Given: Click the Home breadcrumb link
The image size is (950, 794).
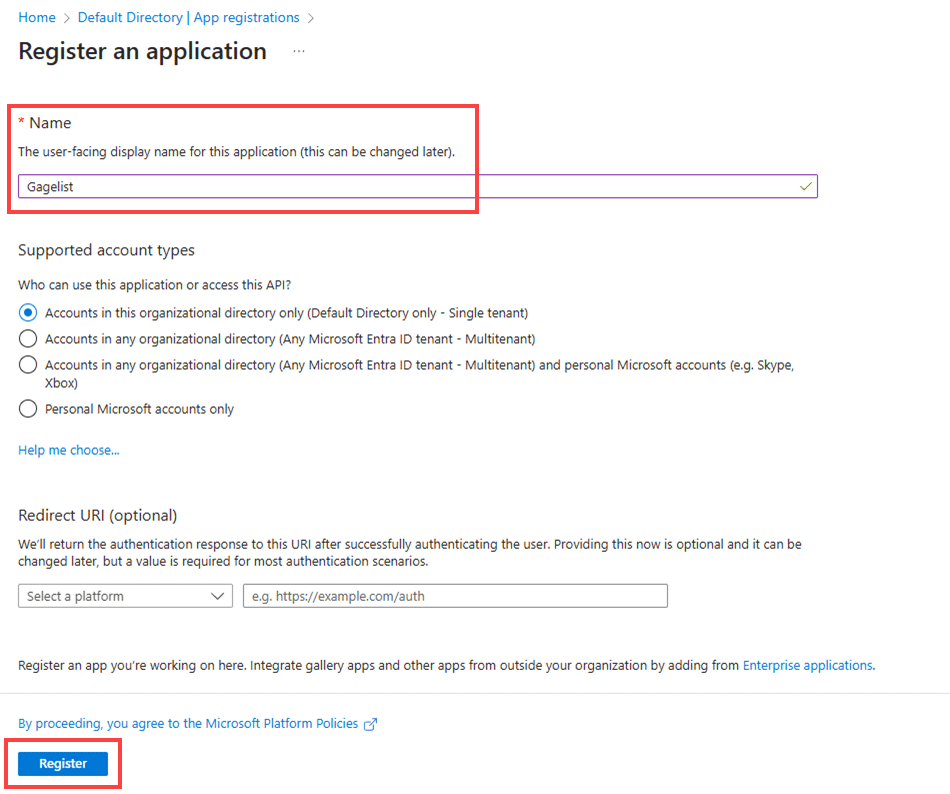Looking at the screenshot, I should pyautogui.click(x=37, y=17).
